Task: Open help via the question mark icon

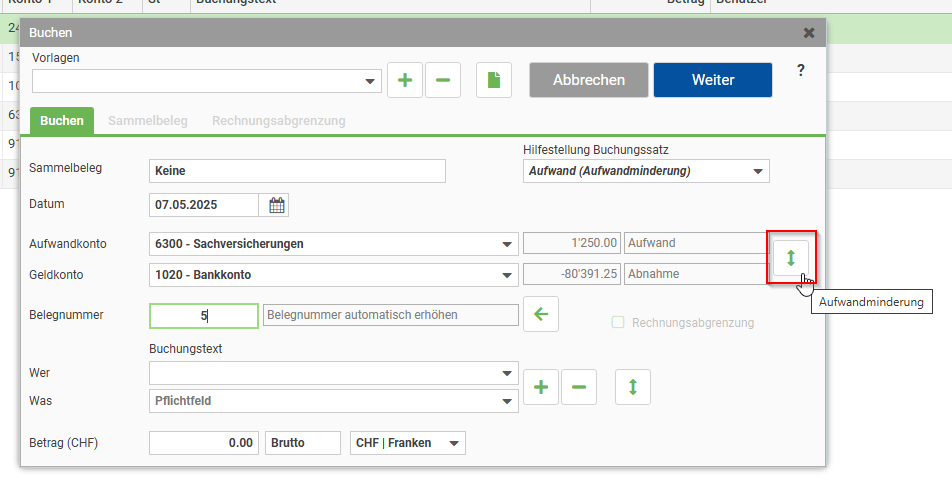Action: click(x=800, y=70)
